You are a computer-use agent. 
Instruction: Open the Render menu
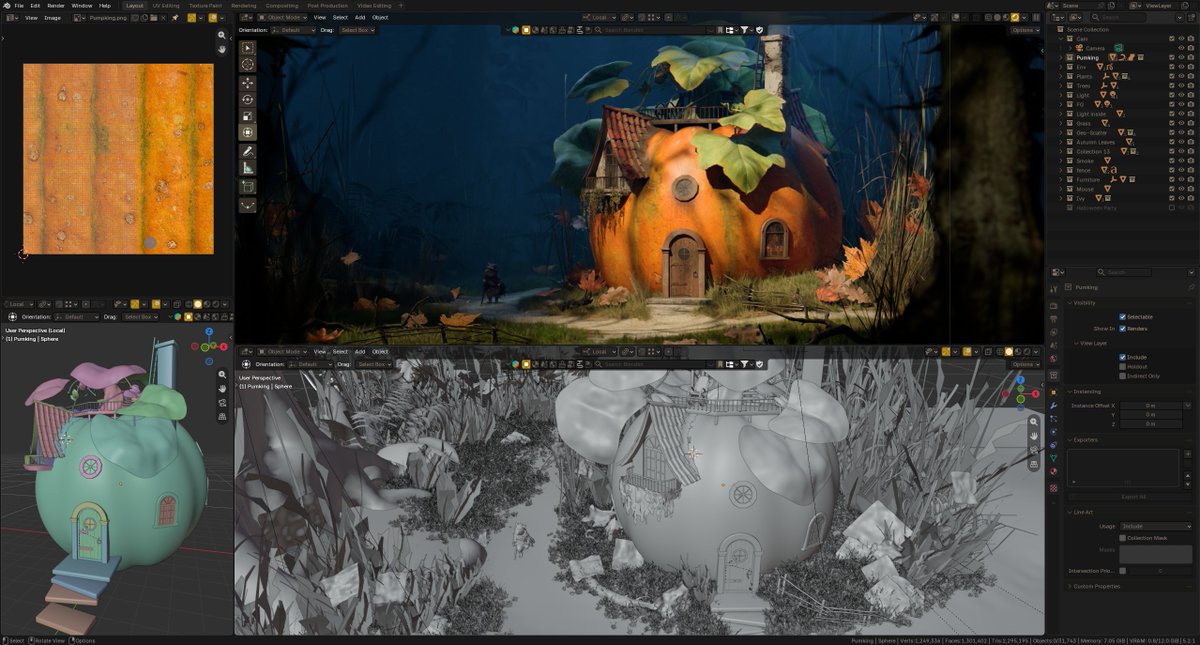(56, 5)
